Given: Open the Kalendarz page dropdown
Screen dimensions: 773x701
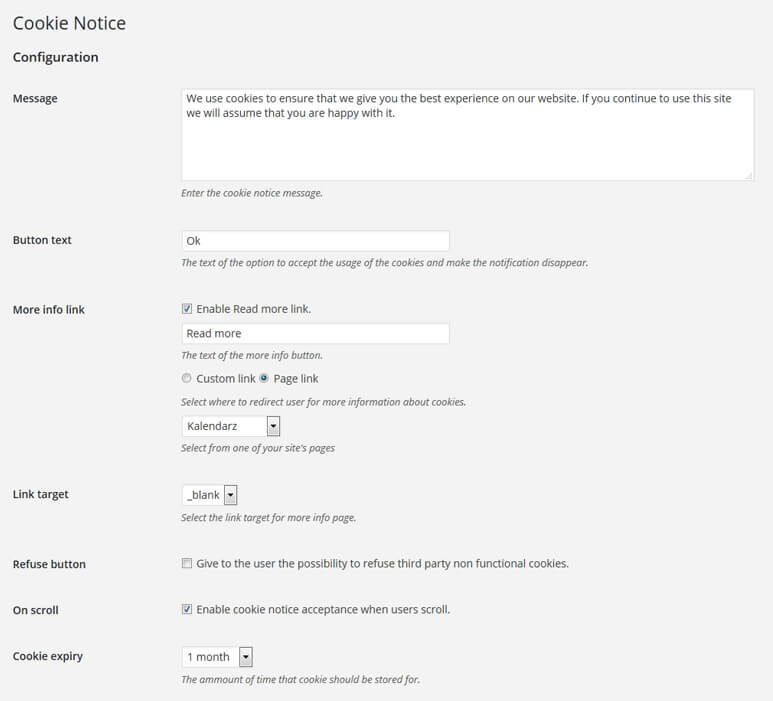Looking at the screenshot, I should pyautogui.click(x=231, y=426).
